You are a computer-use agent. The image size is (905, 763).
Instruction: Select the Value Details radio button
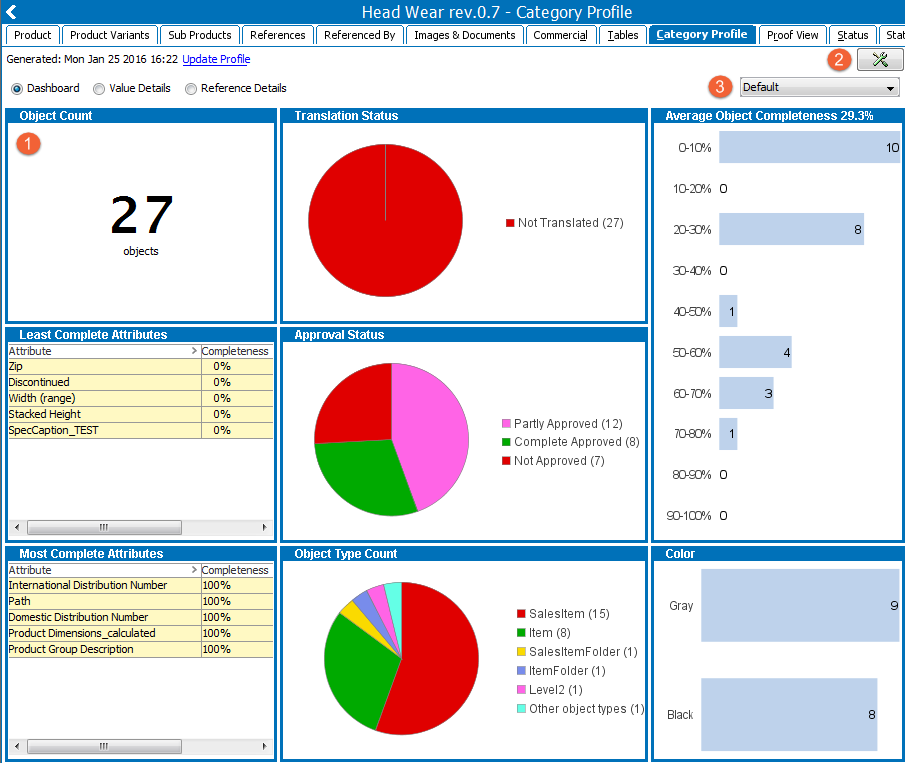pos(99,89)
